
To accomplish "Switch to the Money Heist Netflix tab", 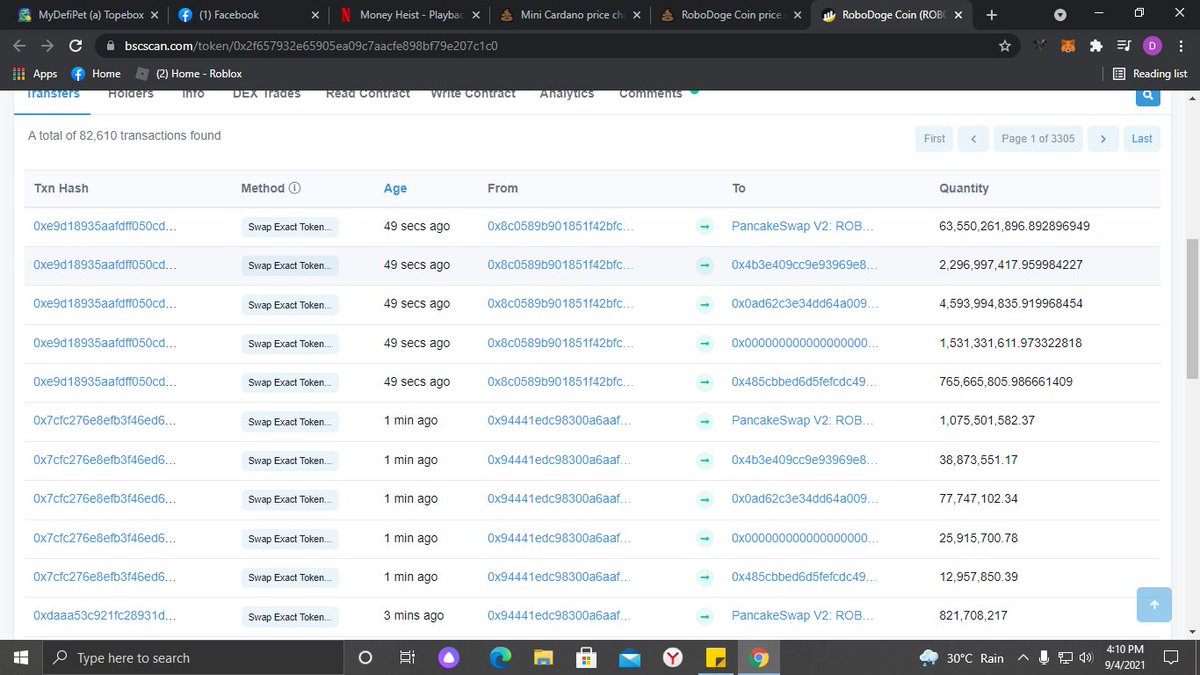I will point(408,15).
